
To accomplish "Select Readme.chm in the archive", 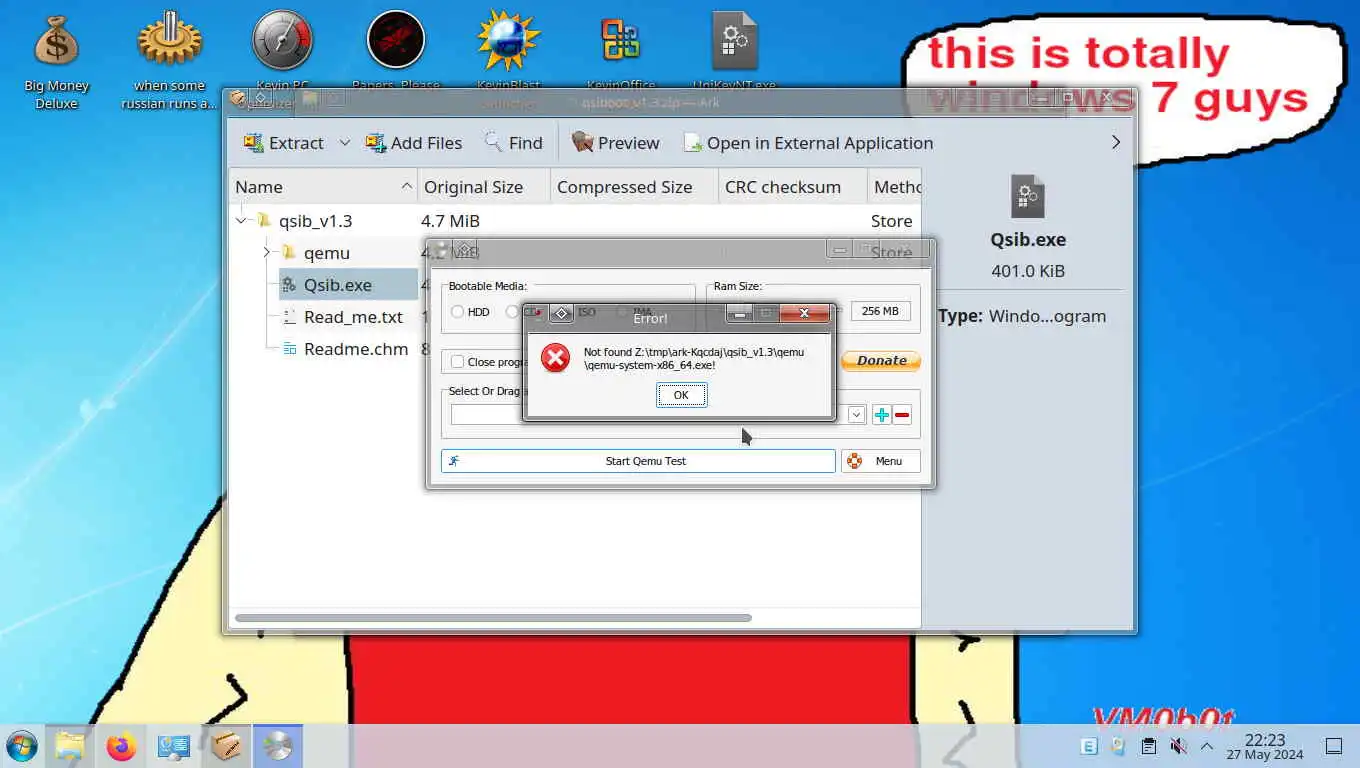I will point(356,349).
